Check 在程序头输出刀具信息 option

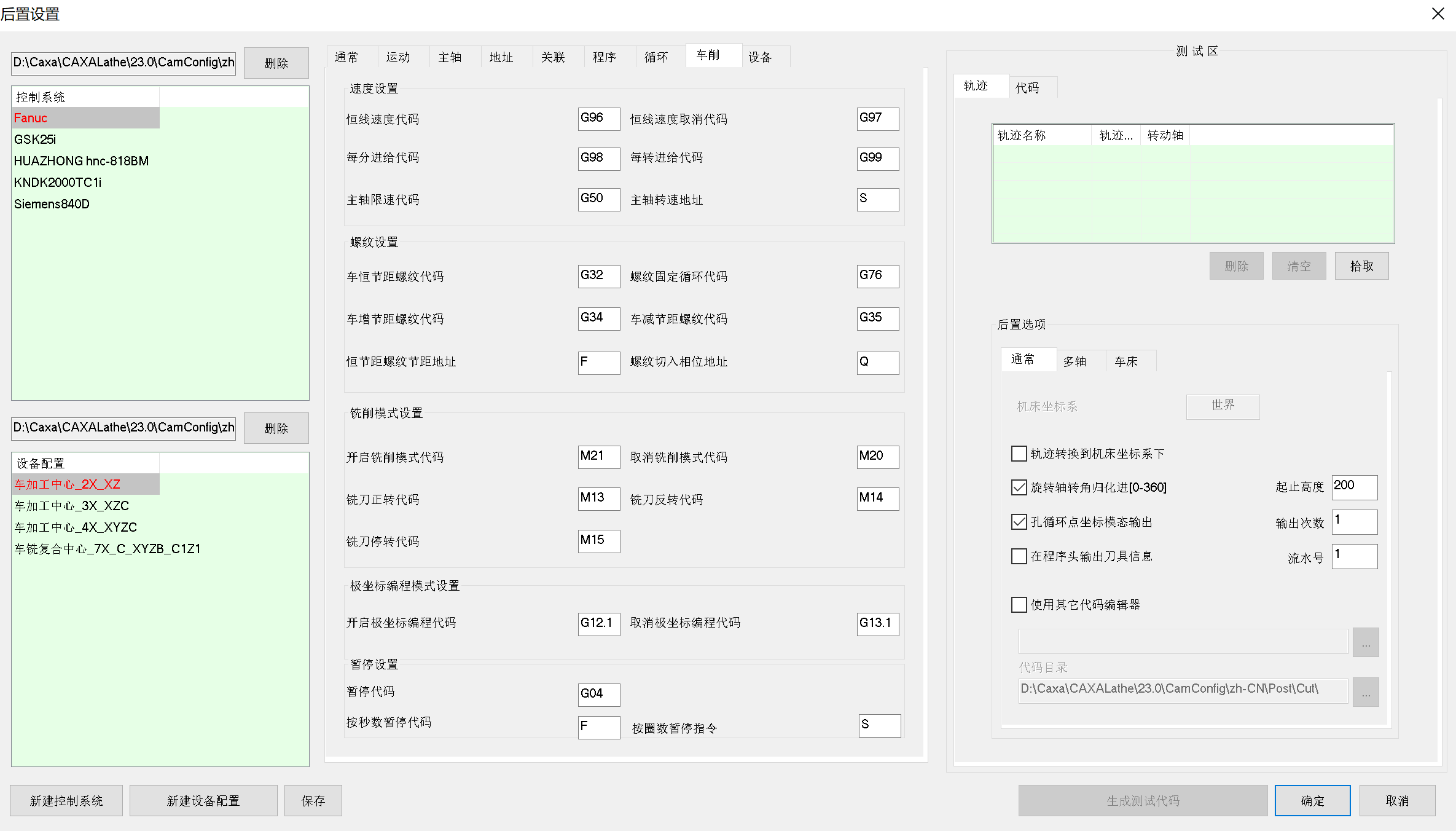1019,556
